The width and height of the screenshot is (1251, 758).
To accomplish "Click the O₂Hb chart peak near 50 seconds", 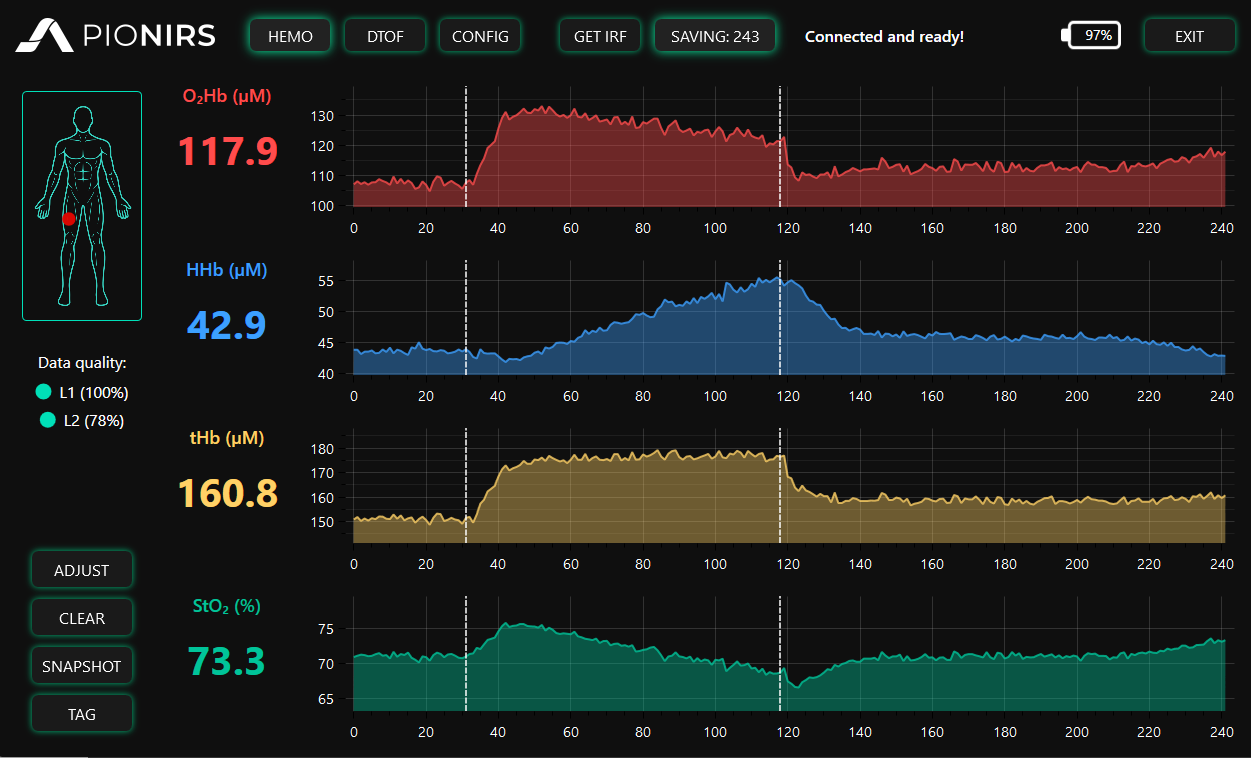I will click(540, 107).
